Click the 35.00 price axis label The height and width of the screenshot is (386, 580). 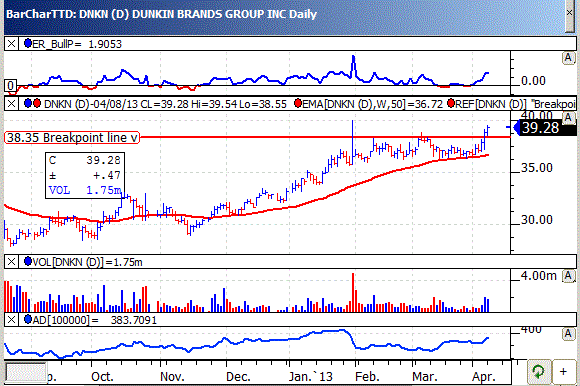tap(537, 167)
